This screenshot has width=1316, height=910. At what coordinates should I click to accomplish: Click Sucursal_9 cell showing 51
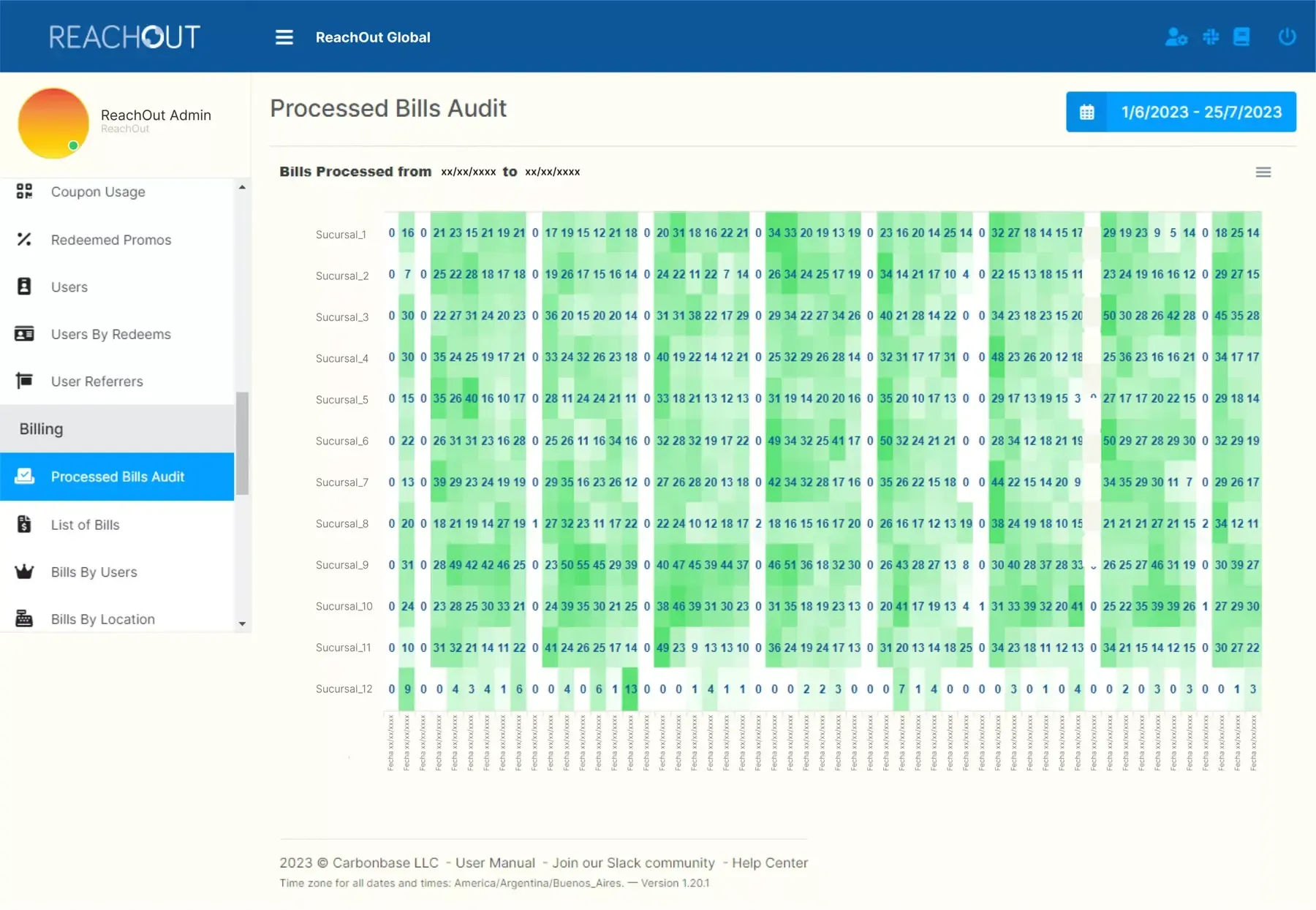click(x=790, y=565)
